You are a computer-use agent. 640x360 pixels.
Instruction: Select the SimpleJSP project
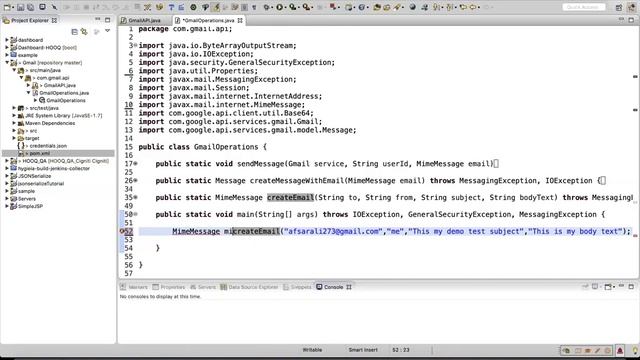30,206
